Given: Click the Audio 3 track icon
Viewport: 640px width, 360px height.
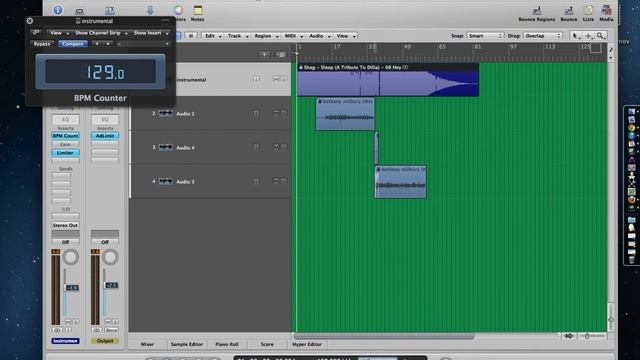Looking at the screenshot, I should (x=165, y=181).
